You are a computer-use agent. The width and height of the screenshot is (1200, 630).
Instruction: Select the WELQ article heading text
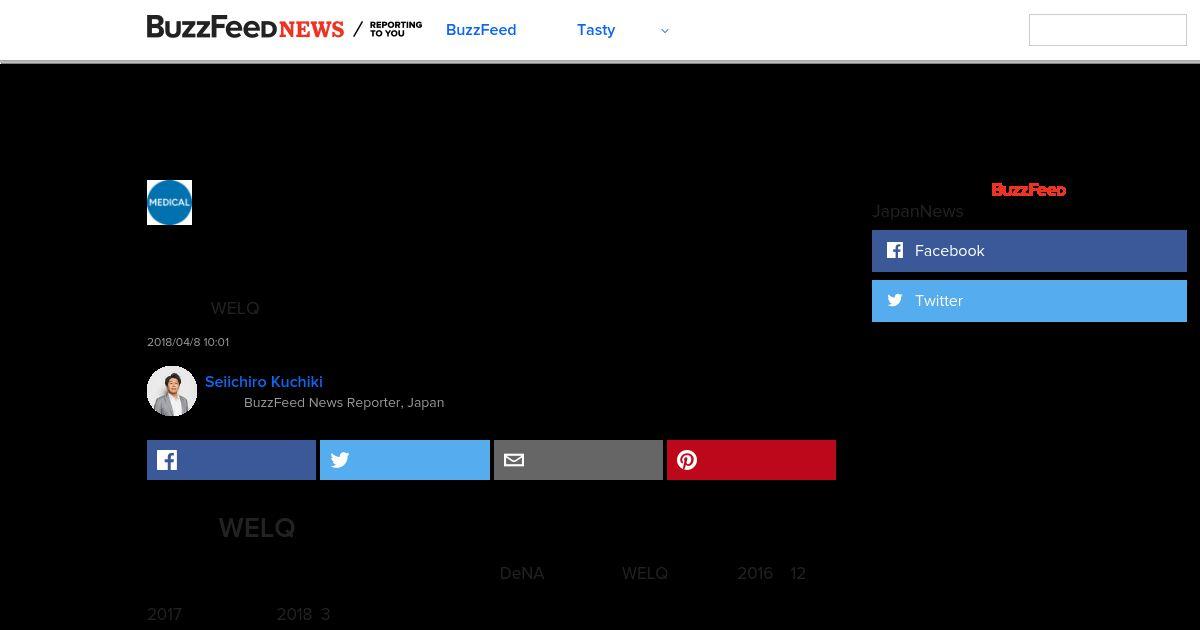[x=257, y=528]
